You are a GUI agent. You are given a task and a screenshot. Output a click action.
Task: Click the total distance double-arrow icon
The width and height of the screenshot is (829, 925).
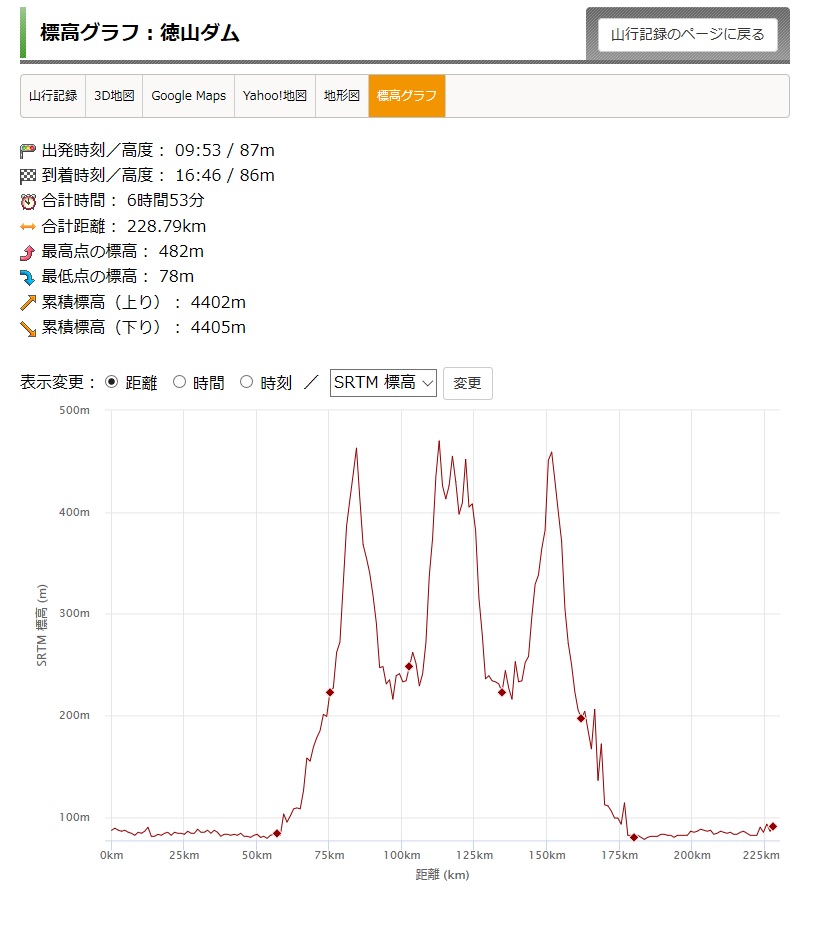click(28, 227)
